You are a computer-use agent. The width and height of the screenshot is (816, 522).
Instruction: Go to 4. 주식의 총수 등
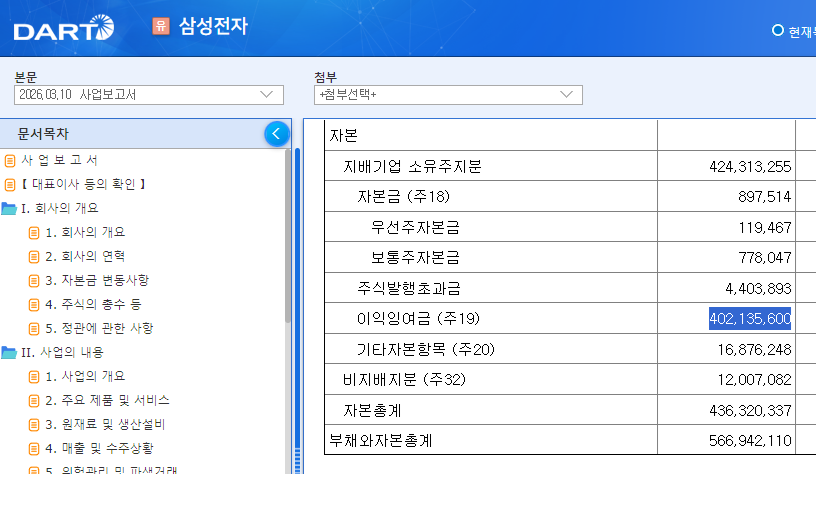pyautogui.click(x=93, y=304)
